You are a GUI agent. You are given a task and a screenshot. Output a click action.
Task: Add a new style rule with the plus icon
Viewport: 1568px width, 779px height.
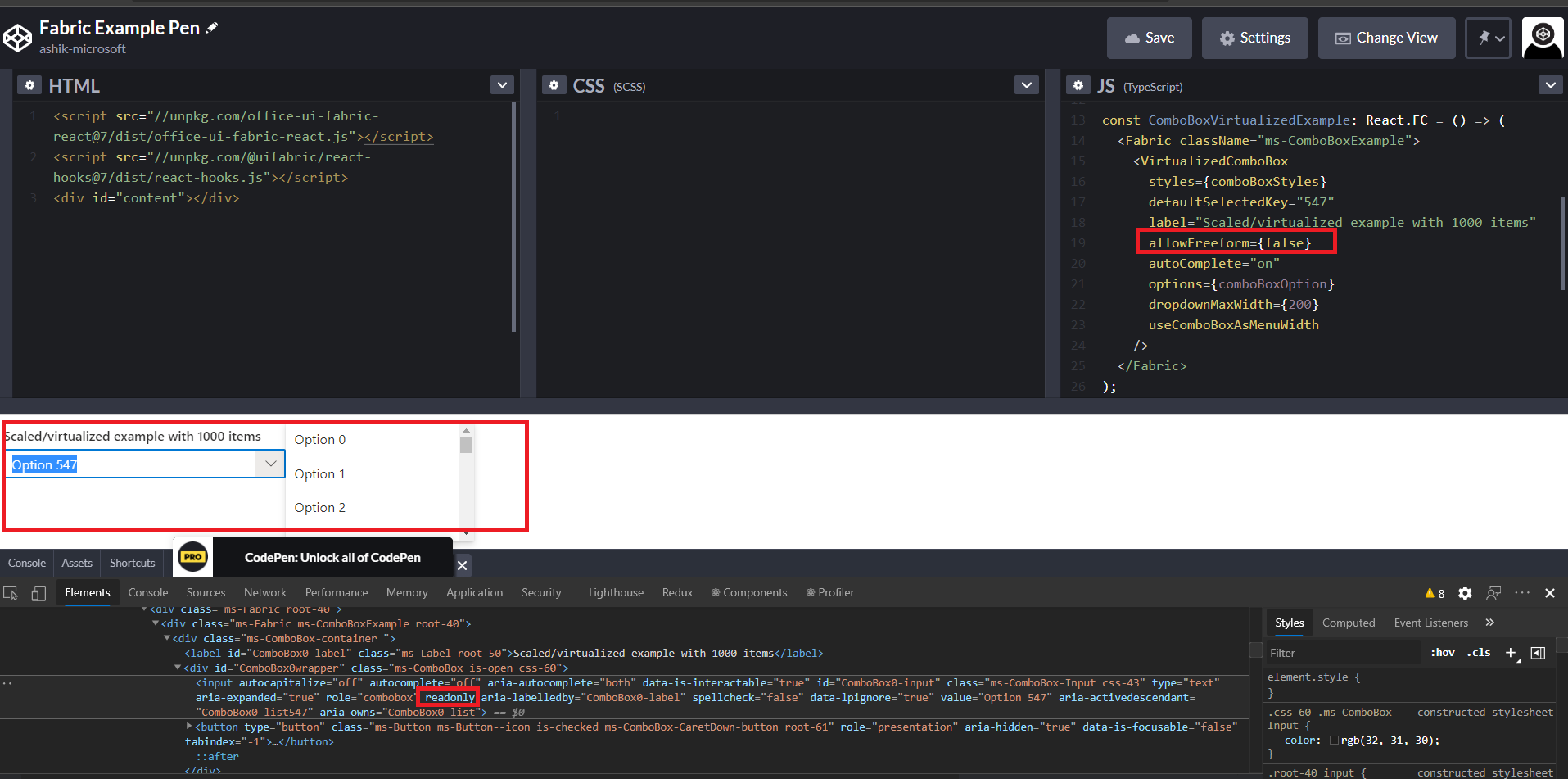[x=1511, y=653]
